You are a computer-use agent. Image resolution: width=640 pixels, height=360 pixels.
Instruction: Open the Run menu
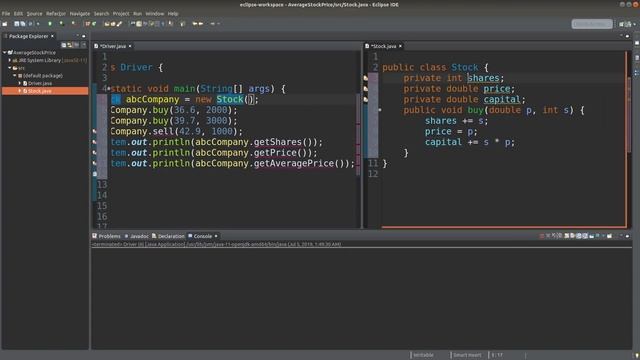point(138,13)
